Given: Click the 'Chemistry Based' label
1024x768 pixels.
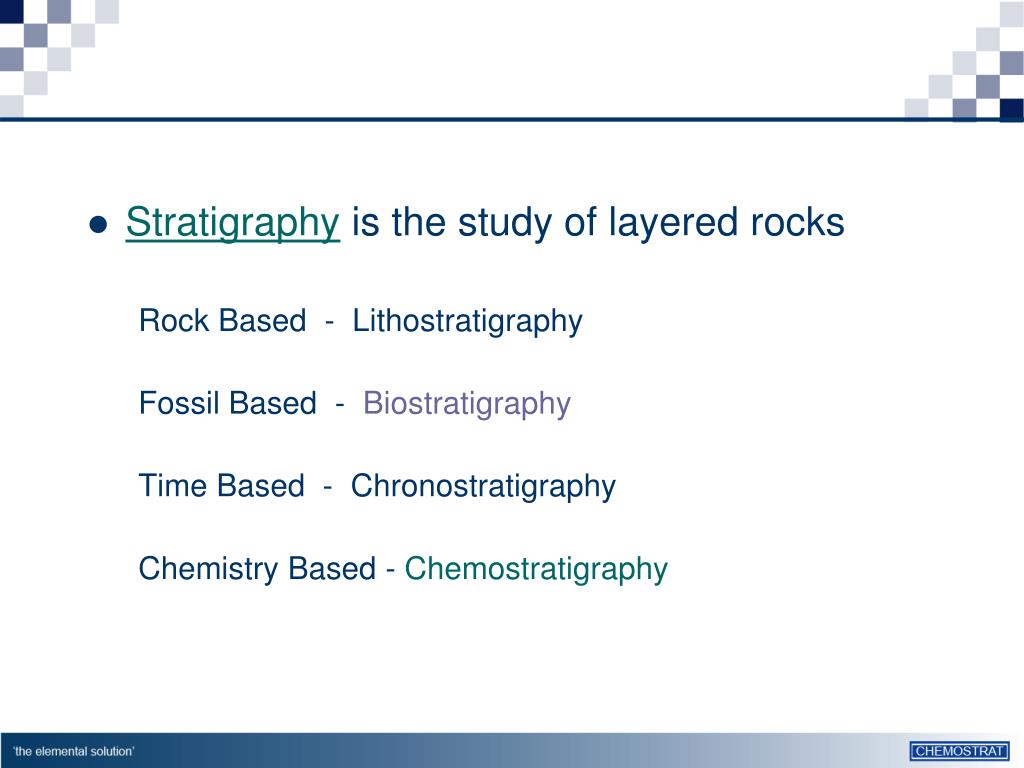Looking at the screenshot, I should click(x=257, y=569).
